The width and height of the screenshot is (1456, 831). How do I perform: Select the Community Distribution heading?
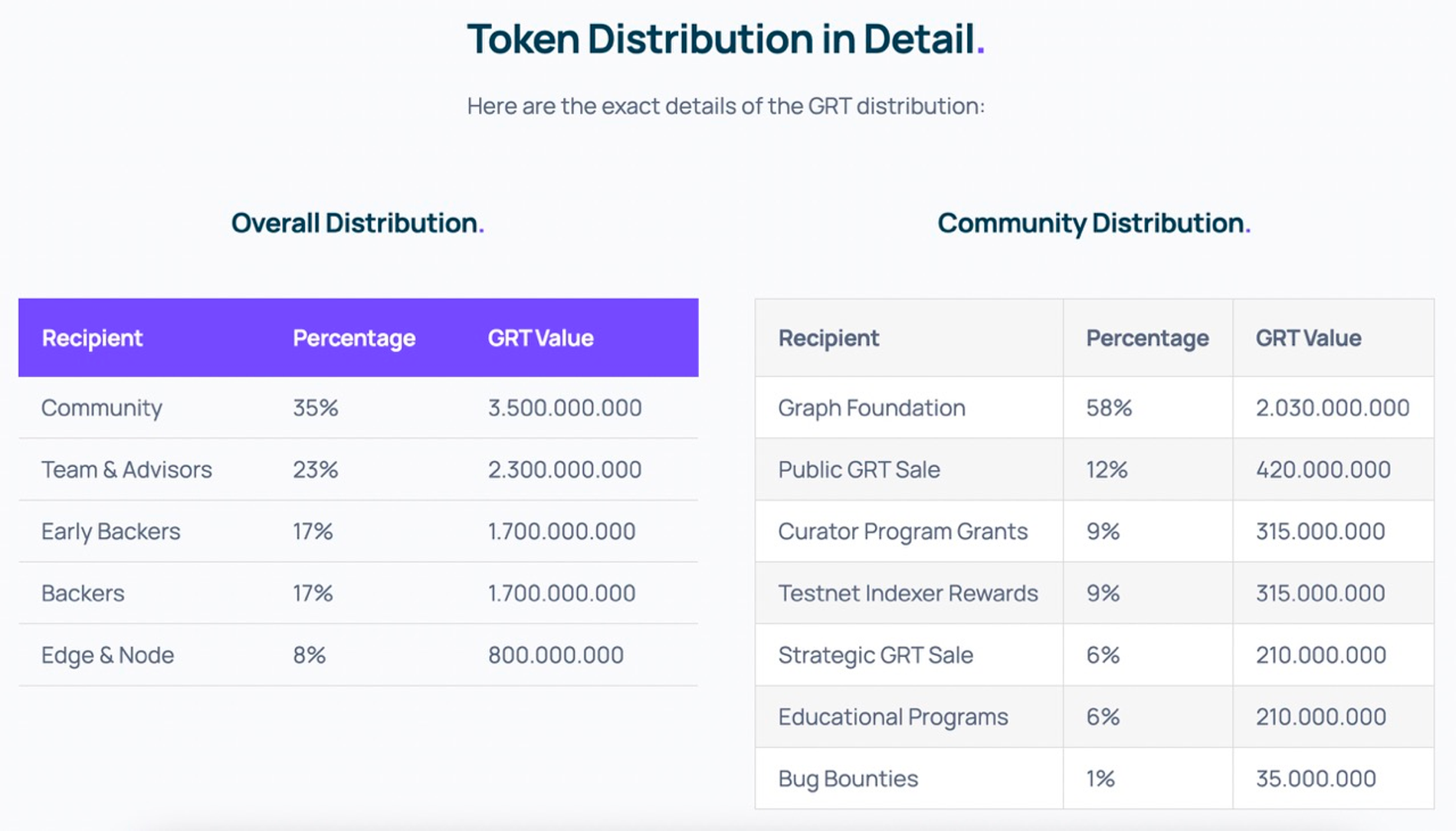[x=1094, y=223]
